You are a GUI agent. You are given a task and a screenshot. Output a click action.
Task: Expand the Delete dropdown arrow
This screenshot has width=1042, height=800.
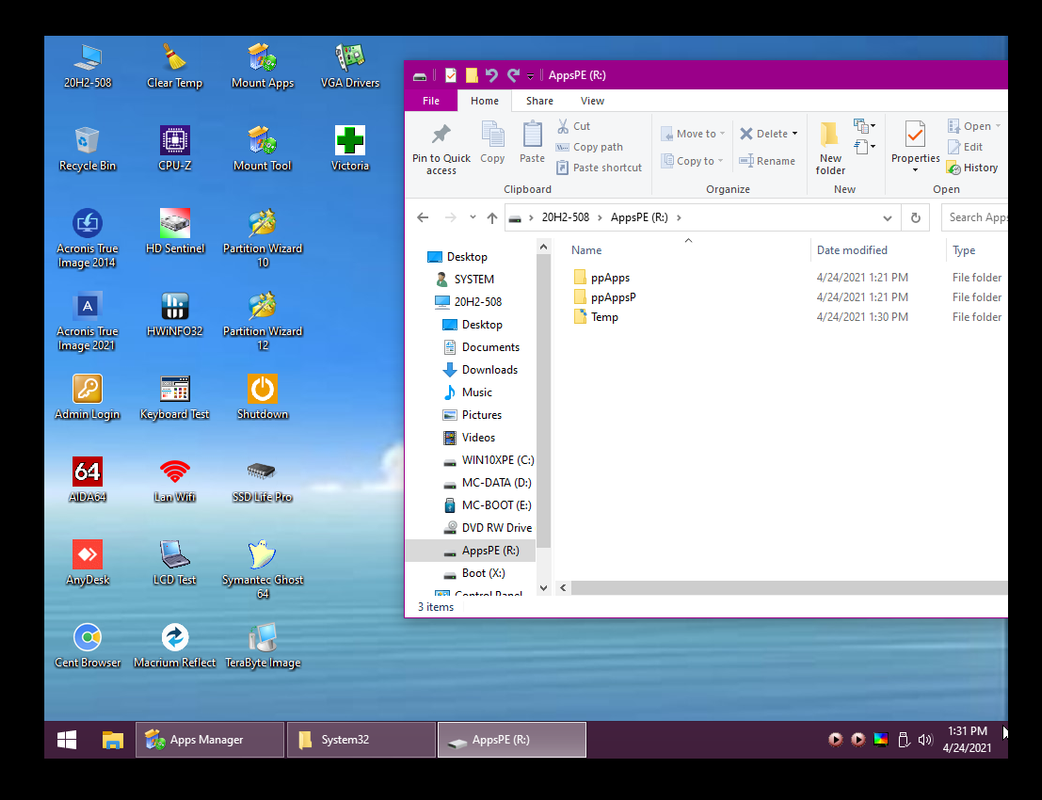click(x=795, y=134)
